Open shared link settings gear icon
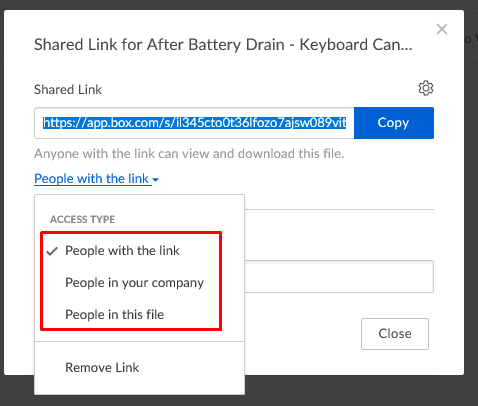 [x=426, y=88]
